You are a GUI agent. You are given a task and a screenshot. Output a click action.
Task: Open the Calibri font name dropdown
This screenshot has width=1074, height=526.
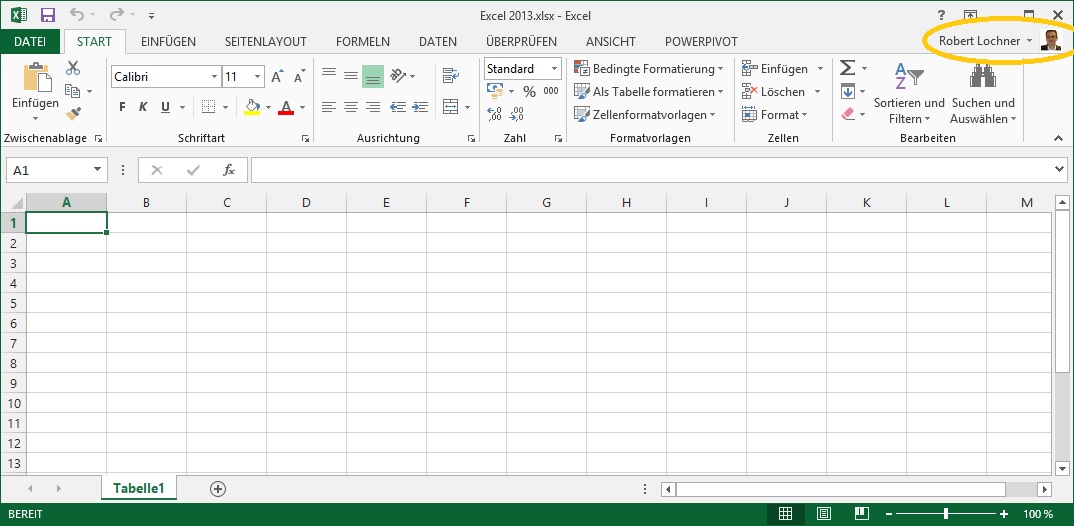pyautogui.click(x=214, y=77)
